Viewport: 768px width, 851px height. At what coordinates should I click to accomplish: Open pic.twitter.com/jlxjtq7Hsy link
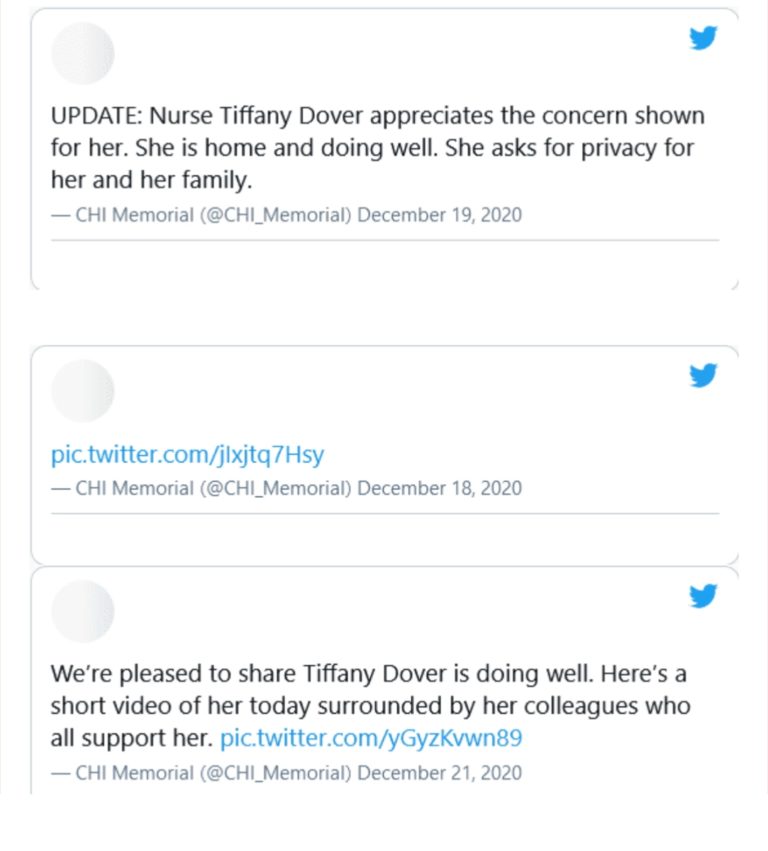(x=187, y=455)
